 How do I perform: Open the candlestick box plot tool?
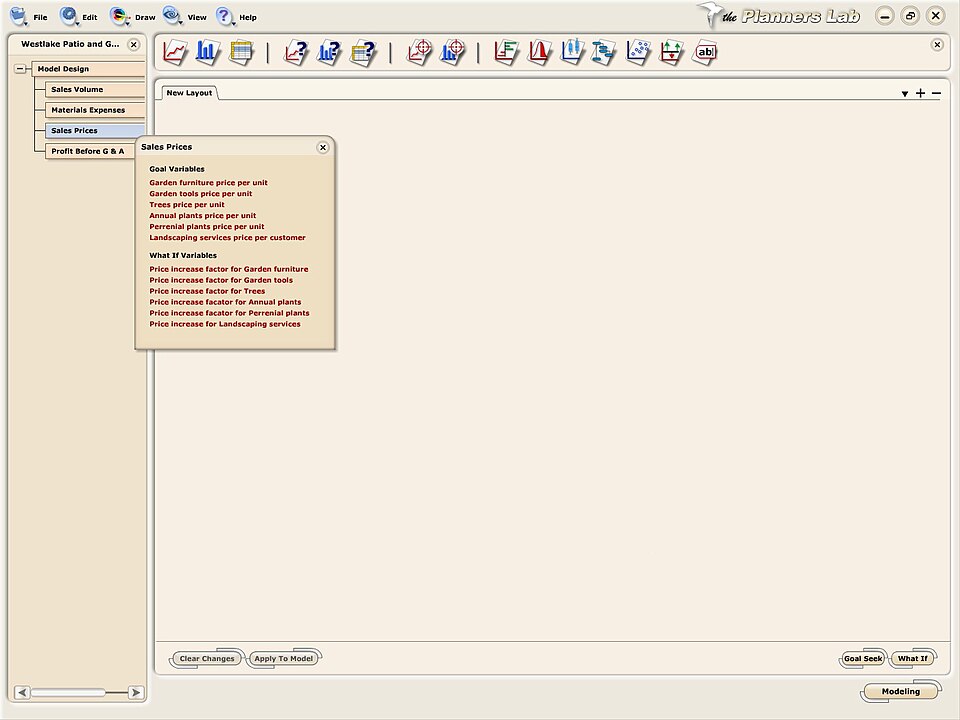coord(573,52)
